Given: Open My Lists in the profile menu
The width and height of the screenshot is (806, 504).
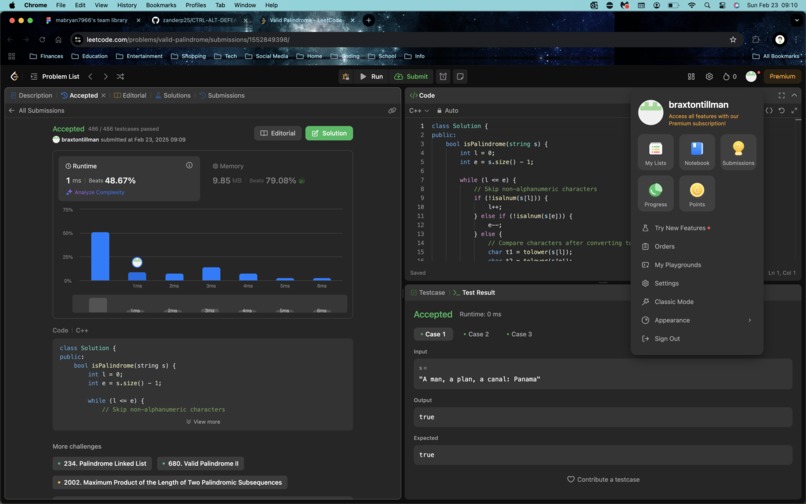Looking at the screenshot, I should click(x=655, y=152).
